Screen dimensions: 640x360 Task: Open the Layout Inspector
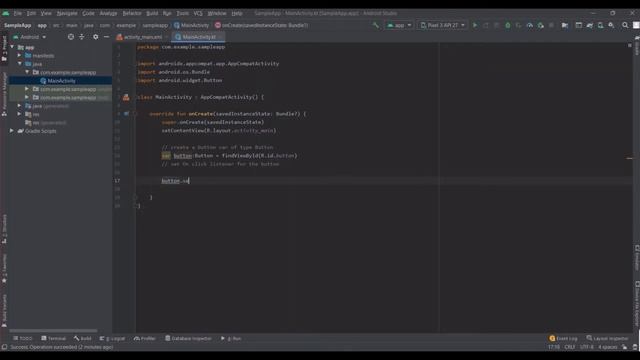pyautogui.click(x=608, y=338)
